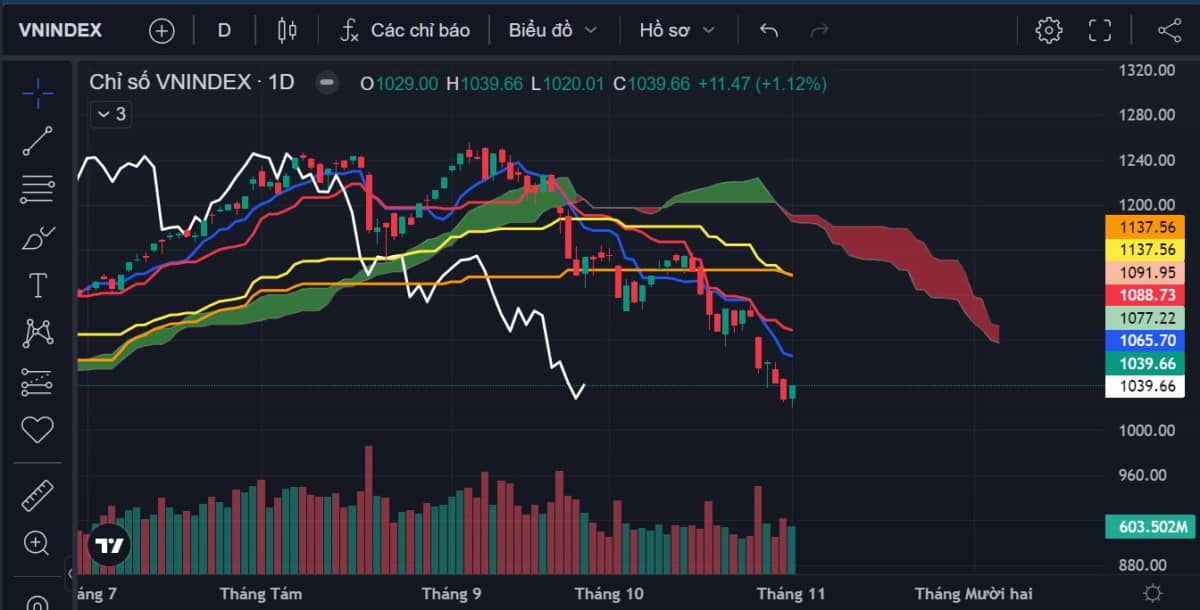Click the TradingView logo on the chart
The image size is (1200, 610).
point(109,545)
